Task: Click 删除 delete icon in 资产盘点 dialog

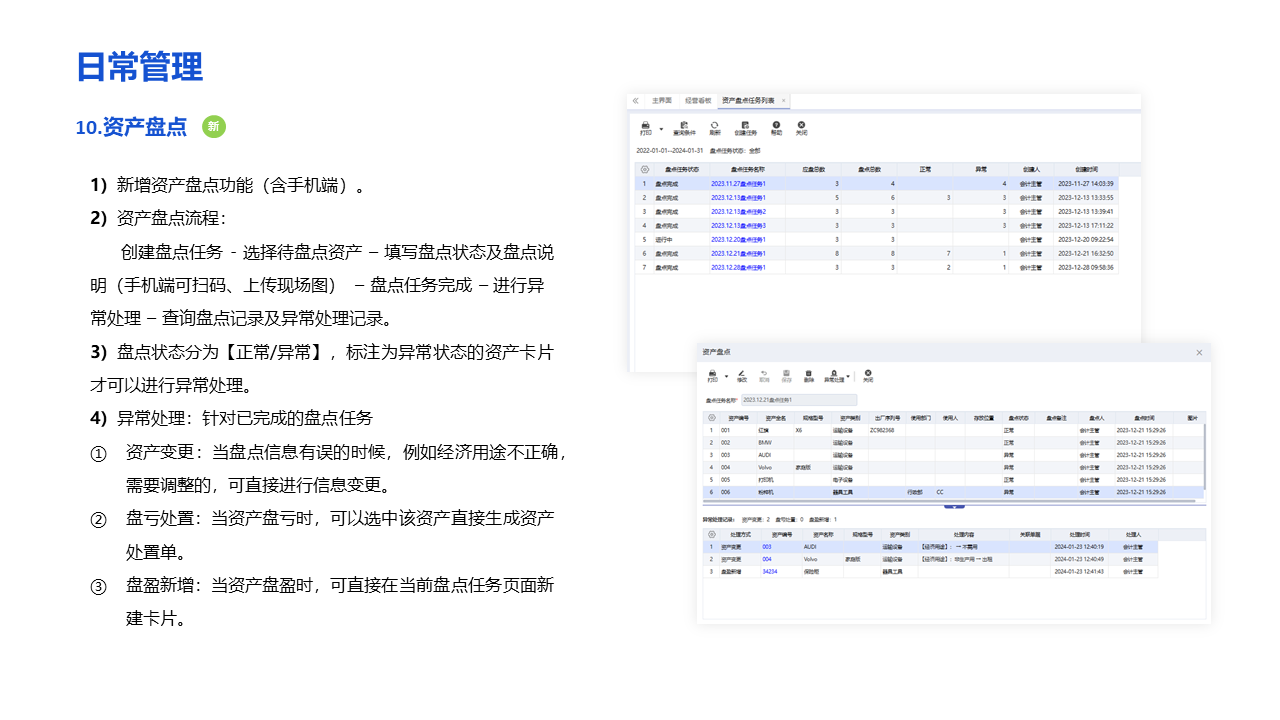Action: pyautogui.click(x=808, y=373)
